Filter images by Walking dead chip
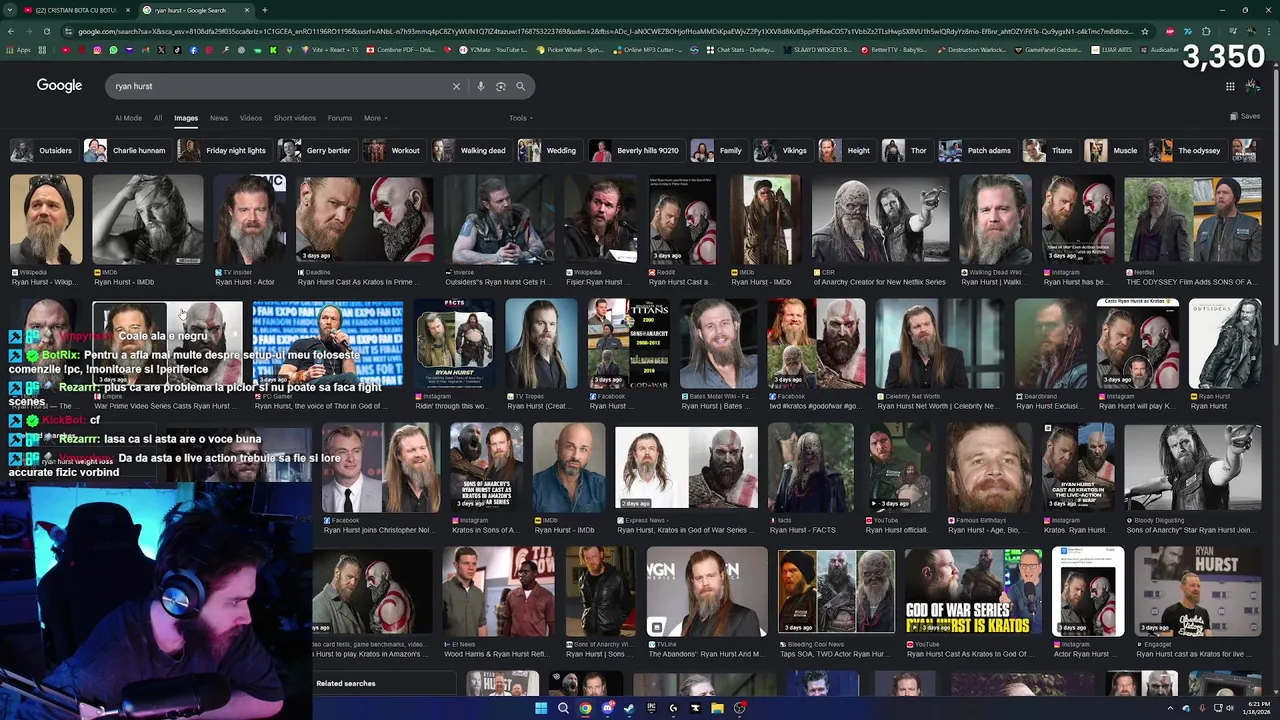 [x=470, y=150]
